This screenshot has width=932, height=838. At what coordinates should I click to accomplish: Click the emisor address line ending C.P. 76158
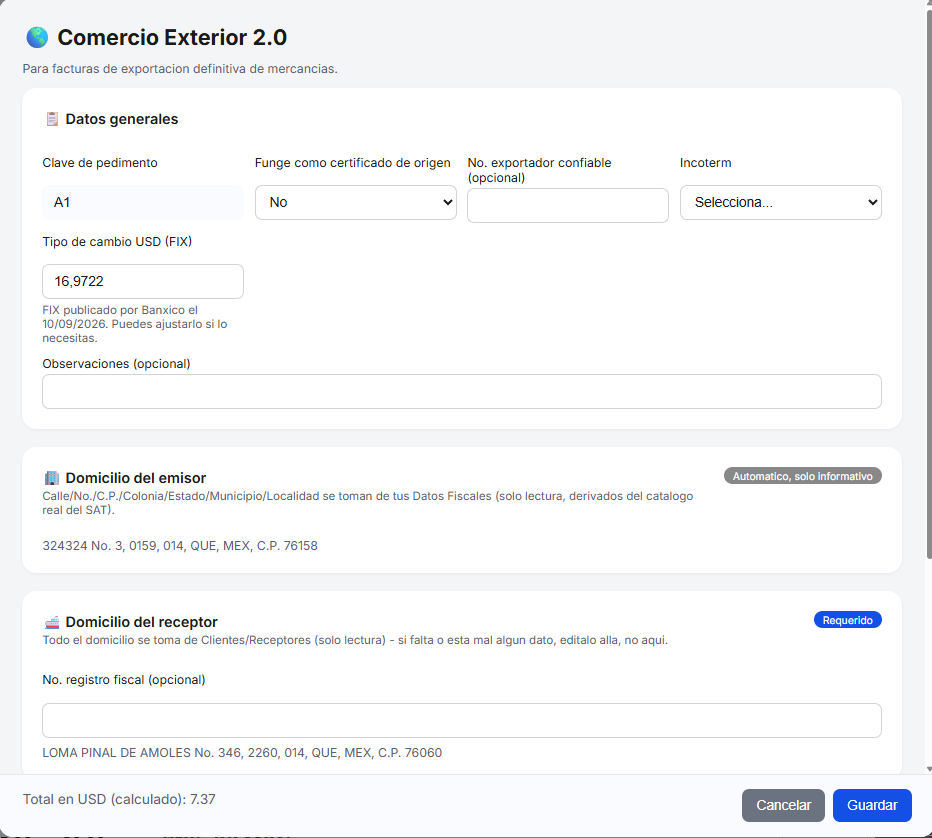(180, 546)
